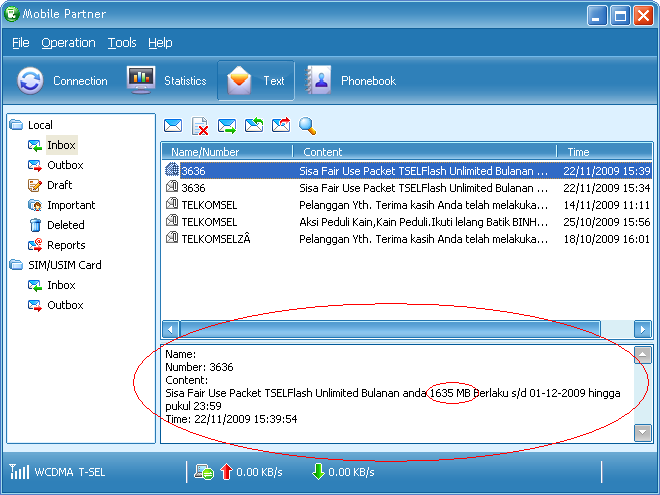Sort by the Time column header
The width and height of the screenshot is (660, 495).
tap(604, 152)
